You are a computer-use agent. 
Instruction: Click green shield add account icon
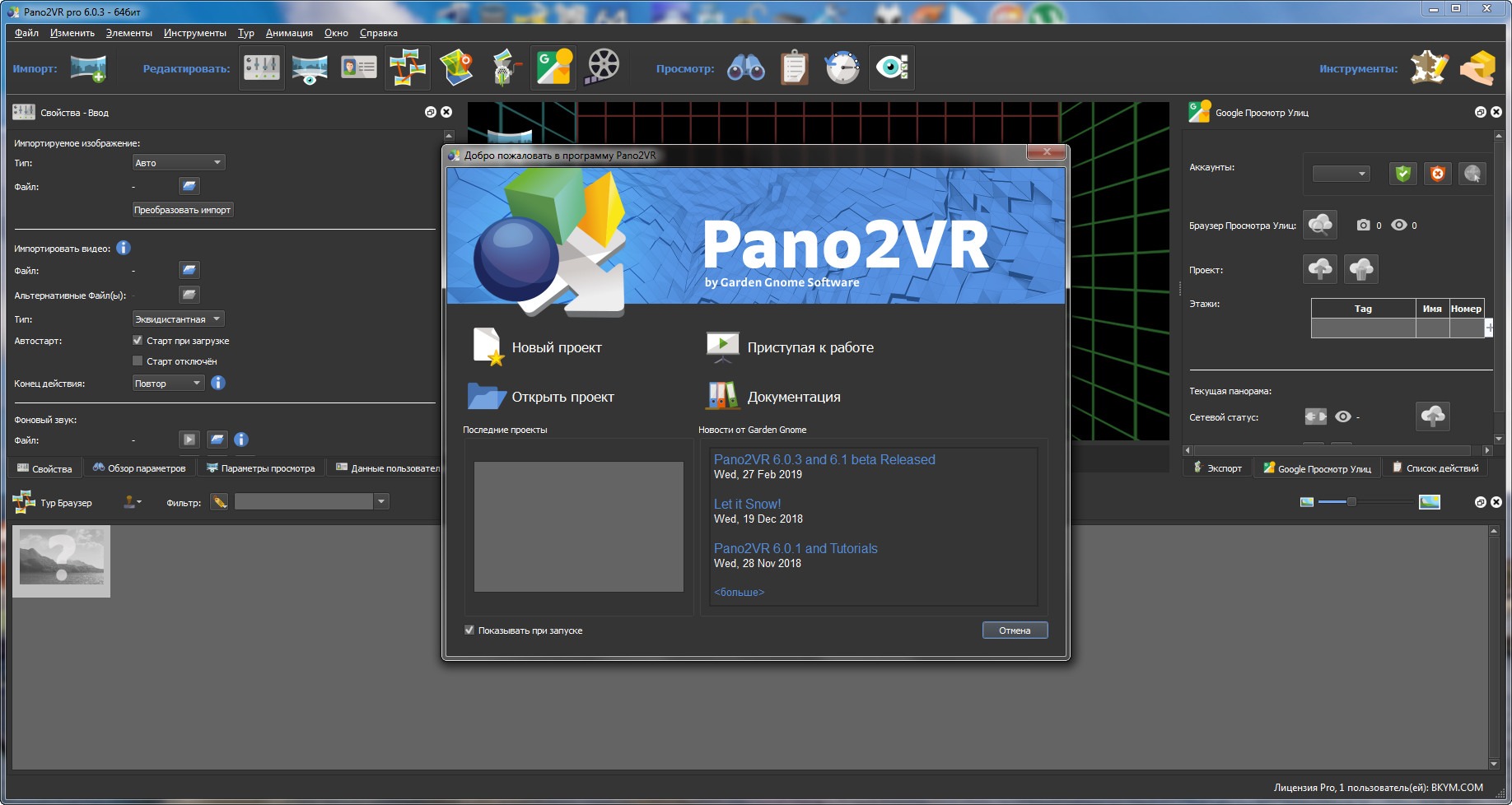[x=1403, y=173]
